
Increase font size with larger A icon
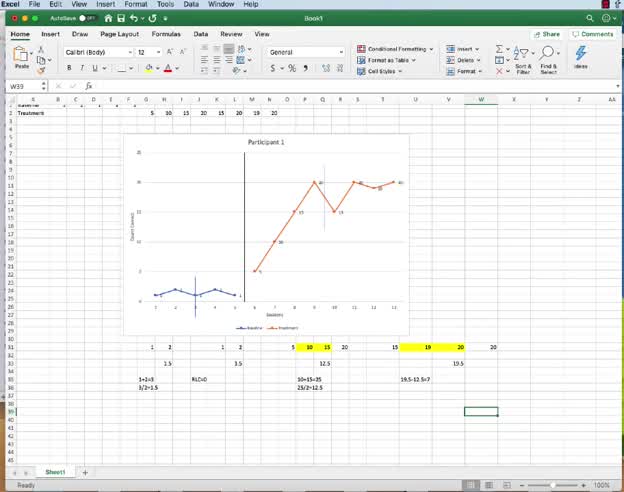tap(170, 52)
